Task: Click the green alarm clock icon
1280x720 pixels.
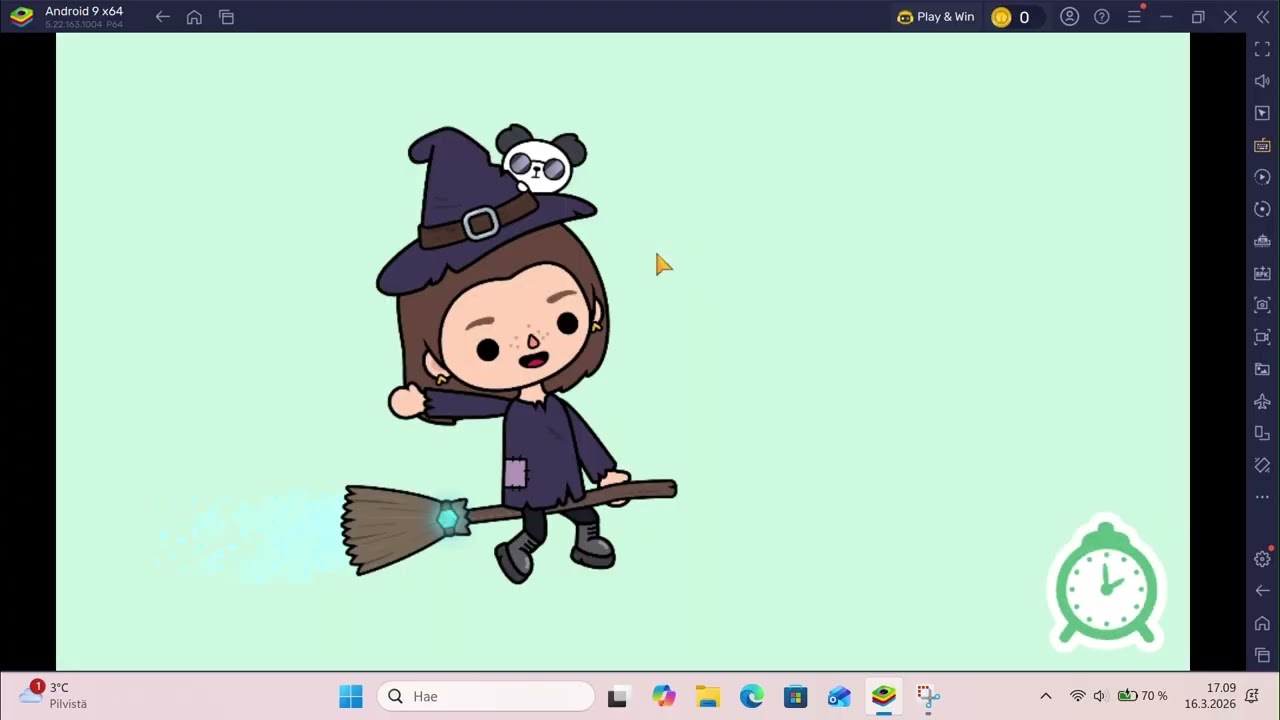Action: click(x=1106, y=585)
